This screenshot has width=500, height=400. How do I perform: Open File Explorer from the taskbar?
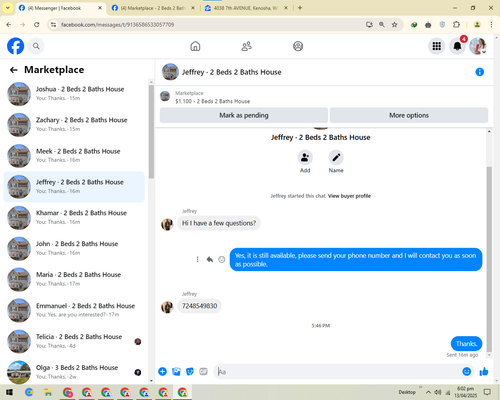pyautogui.click(x=48, y=392)
